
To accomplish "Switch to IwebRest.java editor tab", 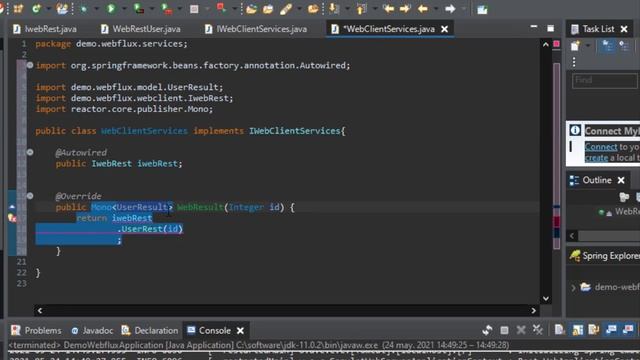I will click(44, 29).
